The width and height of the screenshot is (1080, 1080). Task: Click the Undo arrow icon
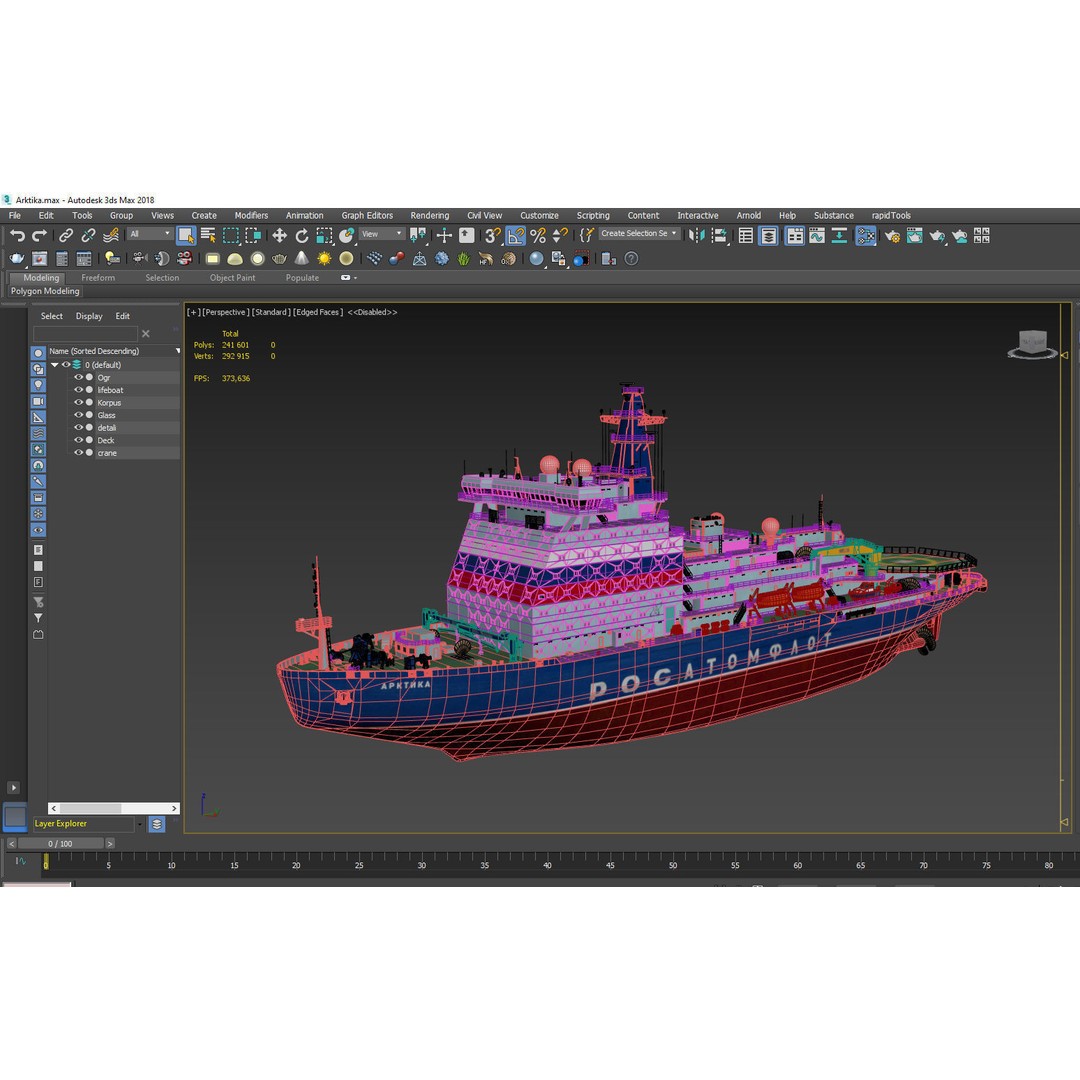[x=17, y=236]
